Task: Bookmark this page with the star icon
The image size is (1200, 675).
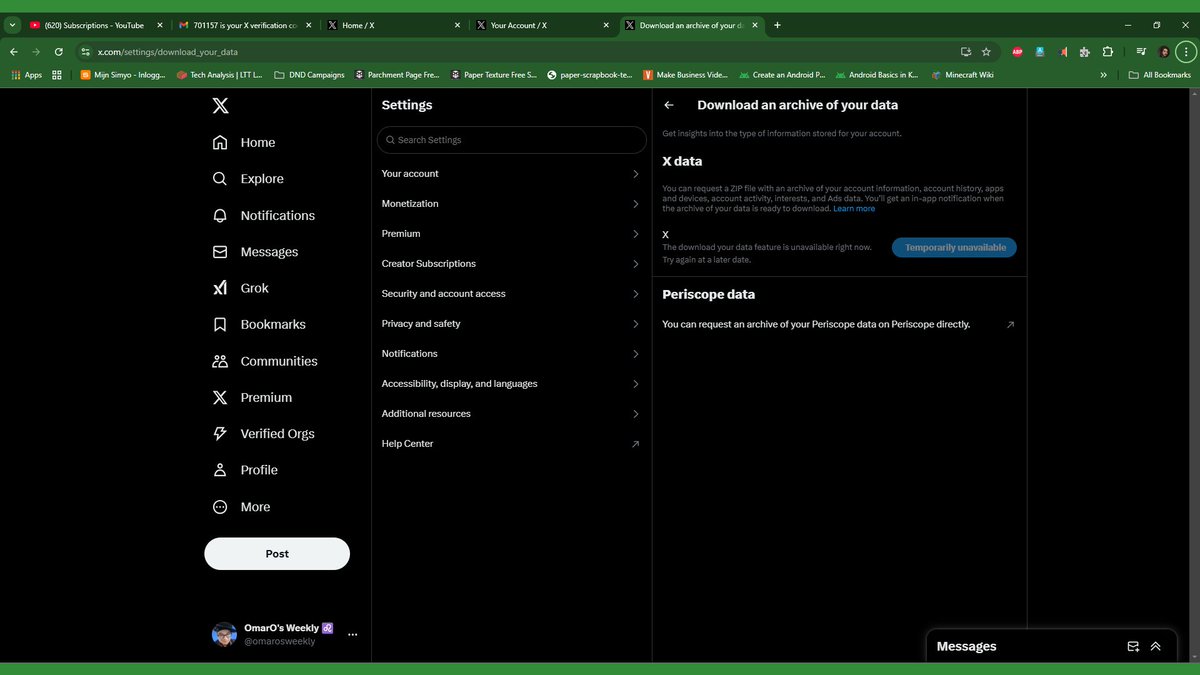Action: click(986, 51)
